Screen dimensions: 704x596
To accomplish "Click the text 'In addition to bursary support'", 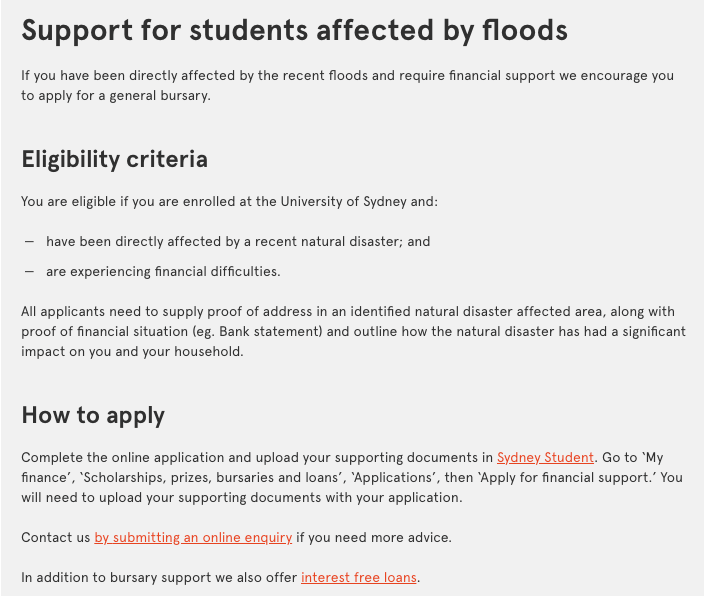I will point(116,578).
